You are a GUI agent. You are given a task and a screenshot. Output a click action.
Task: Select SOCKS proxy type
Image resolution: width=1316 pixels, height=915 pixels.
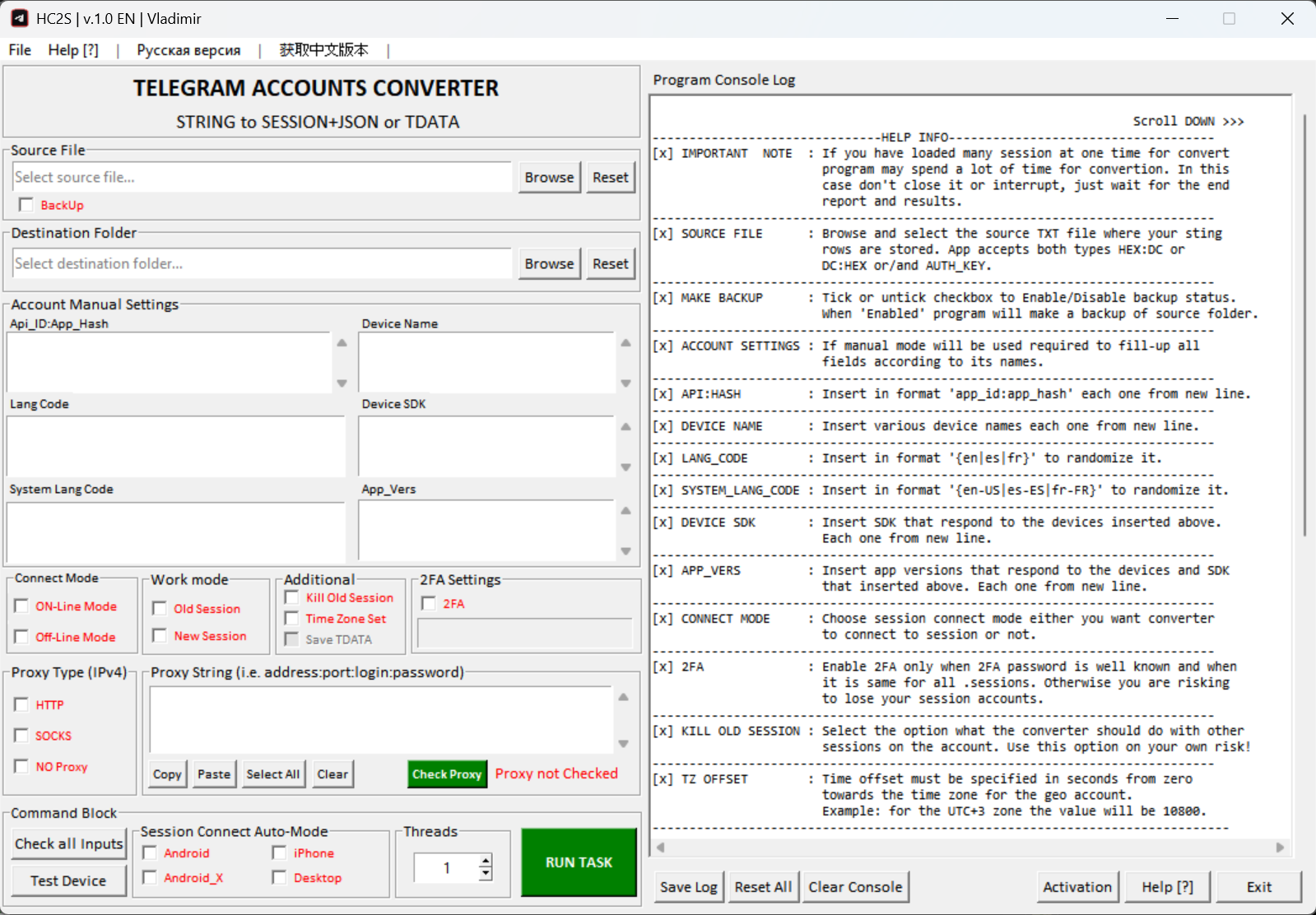coord(21,735)
